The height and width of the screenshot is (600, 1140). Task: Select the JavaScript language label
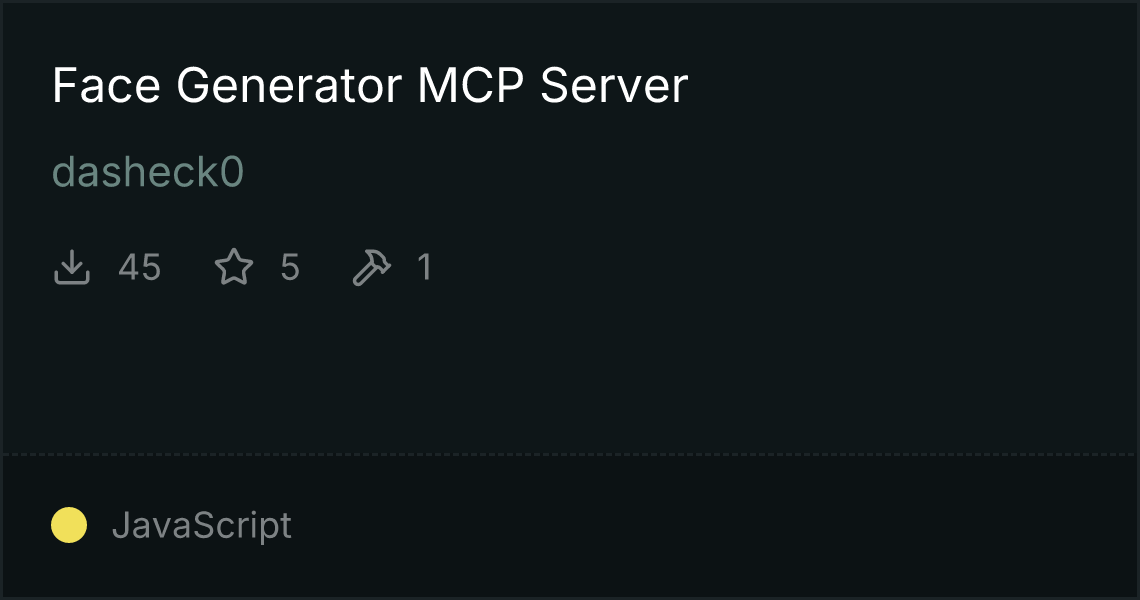[x=201, y=525]
